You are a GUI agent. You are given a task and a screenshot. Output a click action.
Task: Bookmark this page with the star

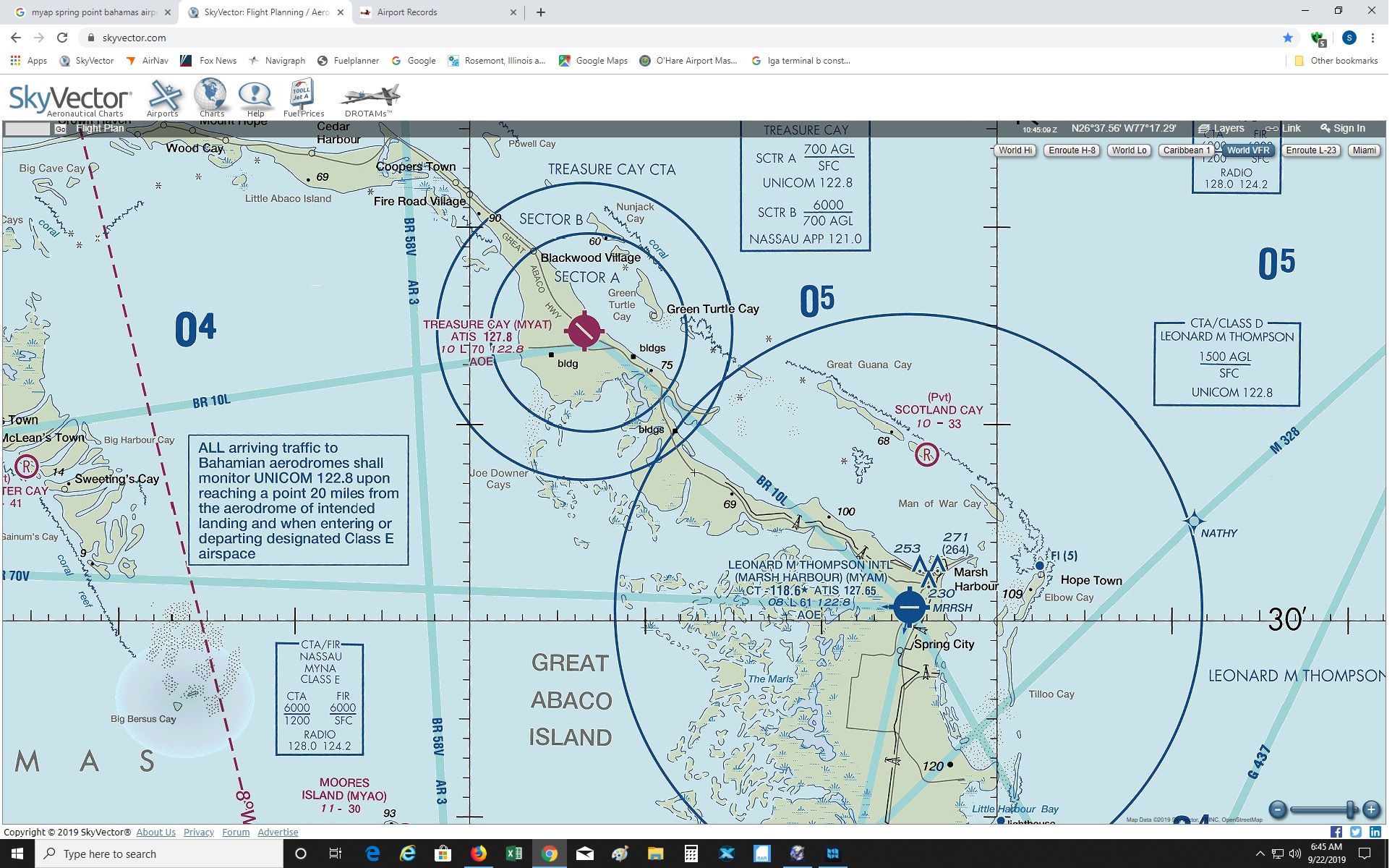1288,38
